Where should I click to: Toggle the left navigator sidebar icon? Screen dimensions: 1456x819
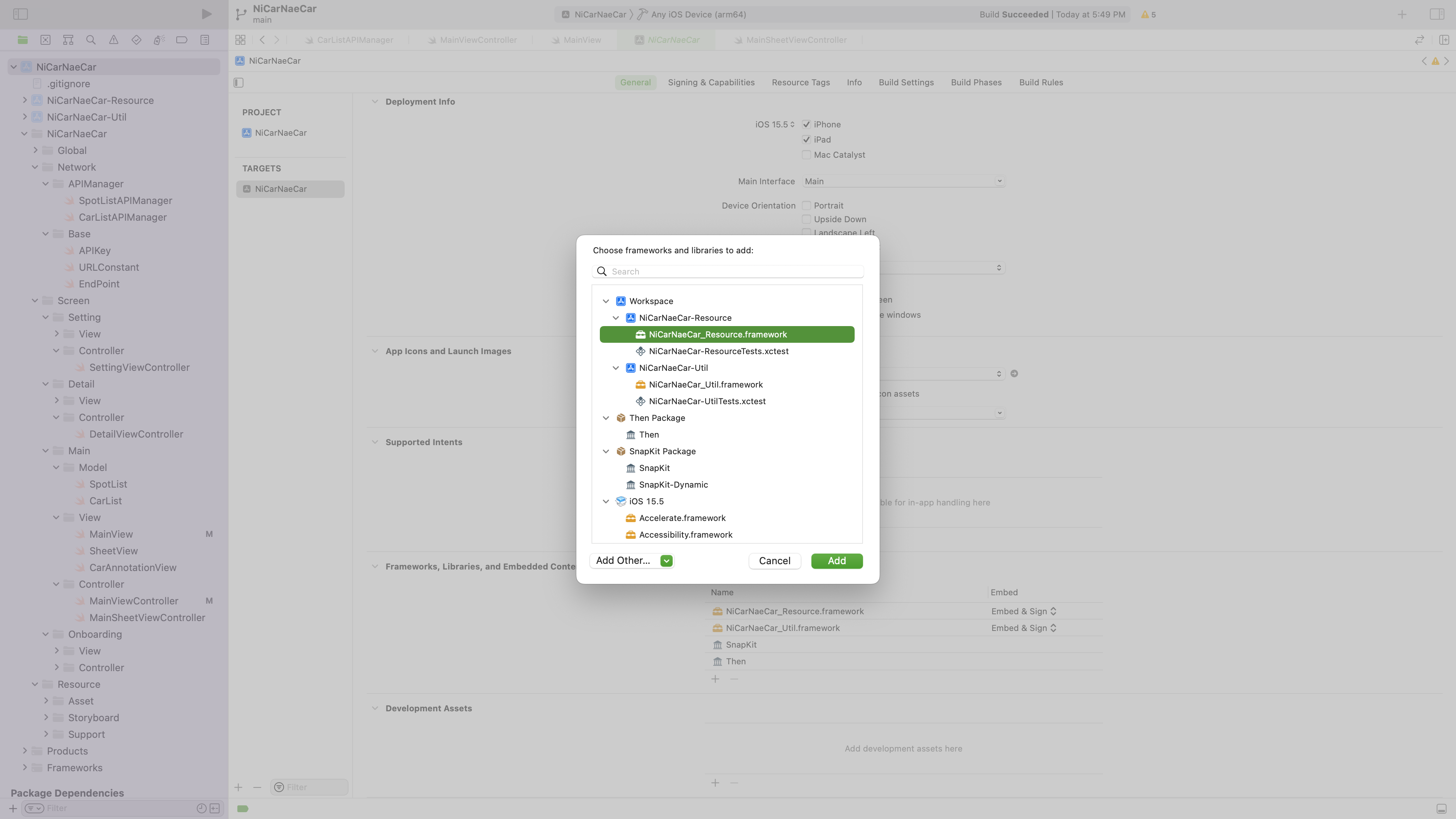click(x=20, y=14)
